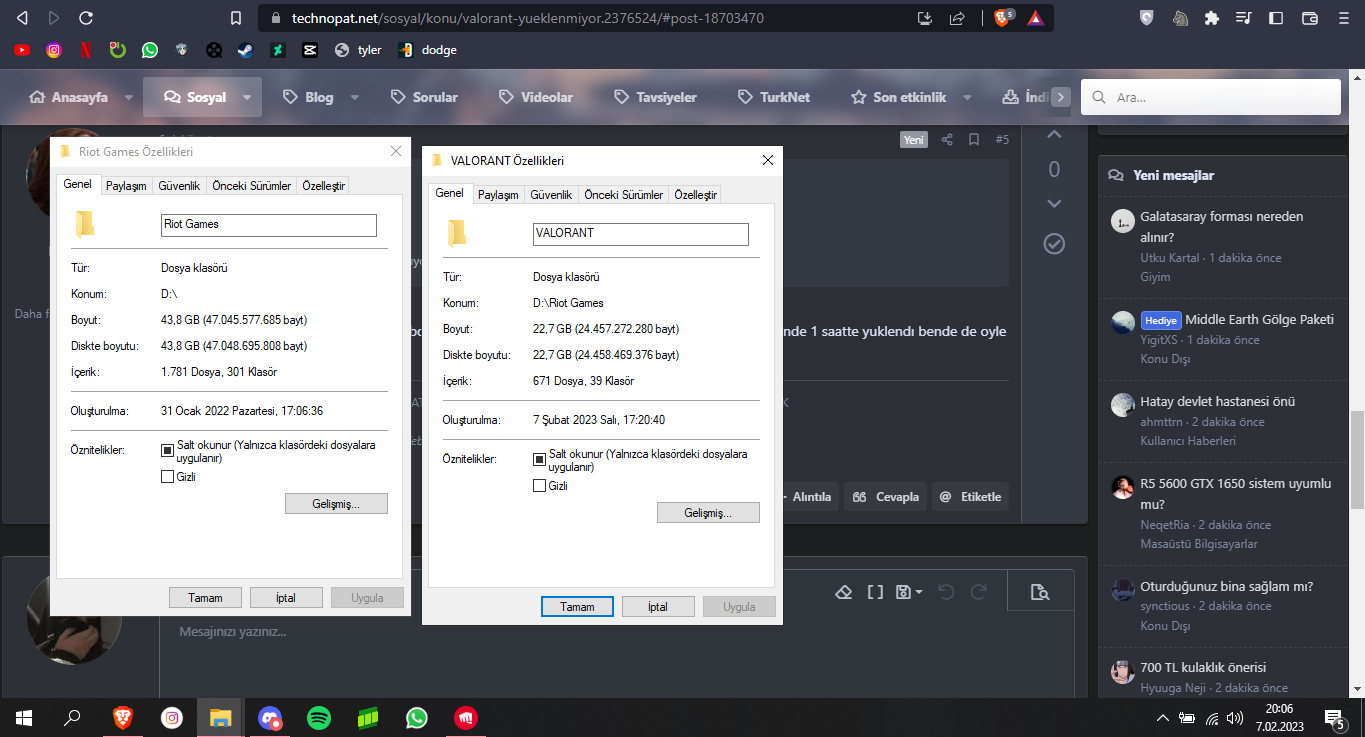Open the '700 TL kulaklık önerisi' thread
The height and width of the screenshot is (737, 1365).
click(x=1203, y=668)
